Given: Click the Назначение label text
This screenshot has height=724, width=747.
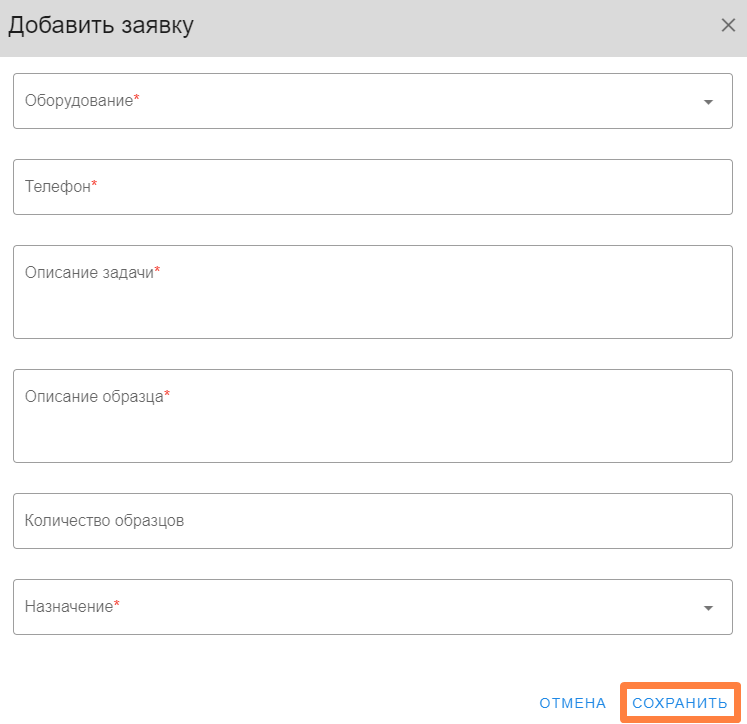Looking at the screenshot, I should (68, 607).
